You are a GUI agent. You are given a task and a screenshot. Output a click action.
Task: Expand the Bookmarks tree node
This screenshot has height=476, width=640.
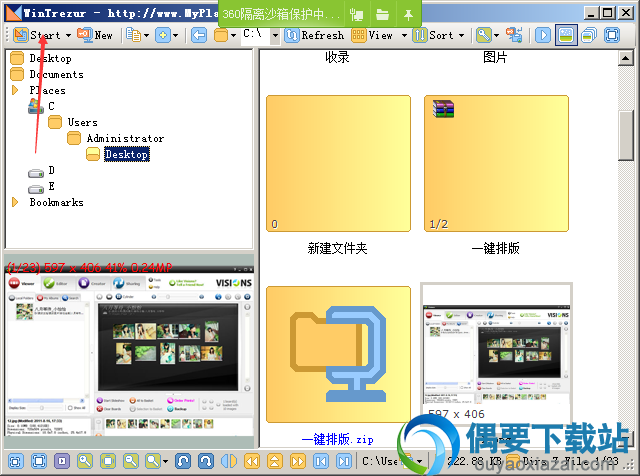pyautogui.click(x=15, y=202)
